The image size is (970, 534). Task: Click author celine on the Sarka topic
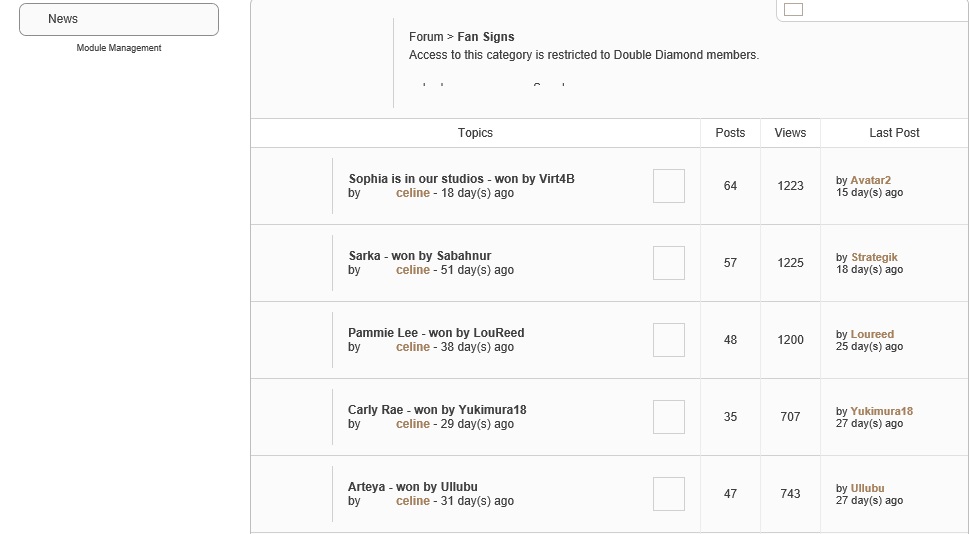click(413, 270)
